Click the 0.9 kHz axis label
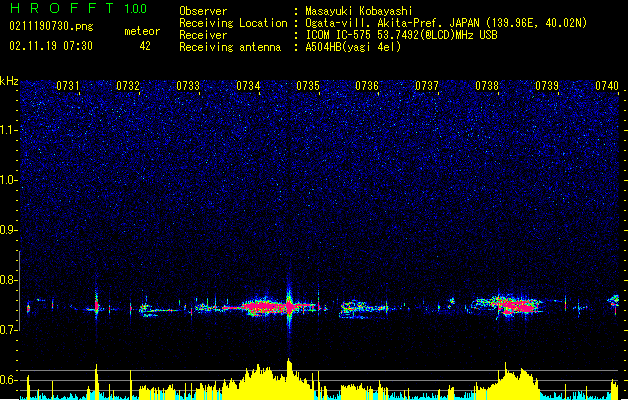Screen dimensions: 629x400 point(9,230)
